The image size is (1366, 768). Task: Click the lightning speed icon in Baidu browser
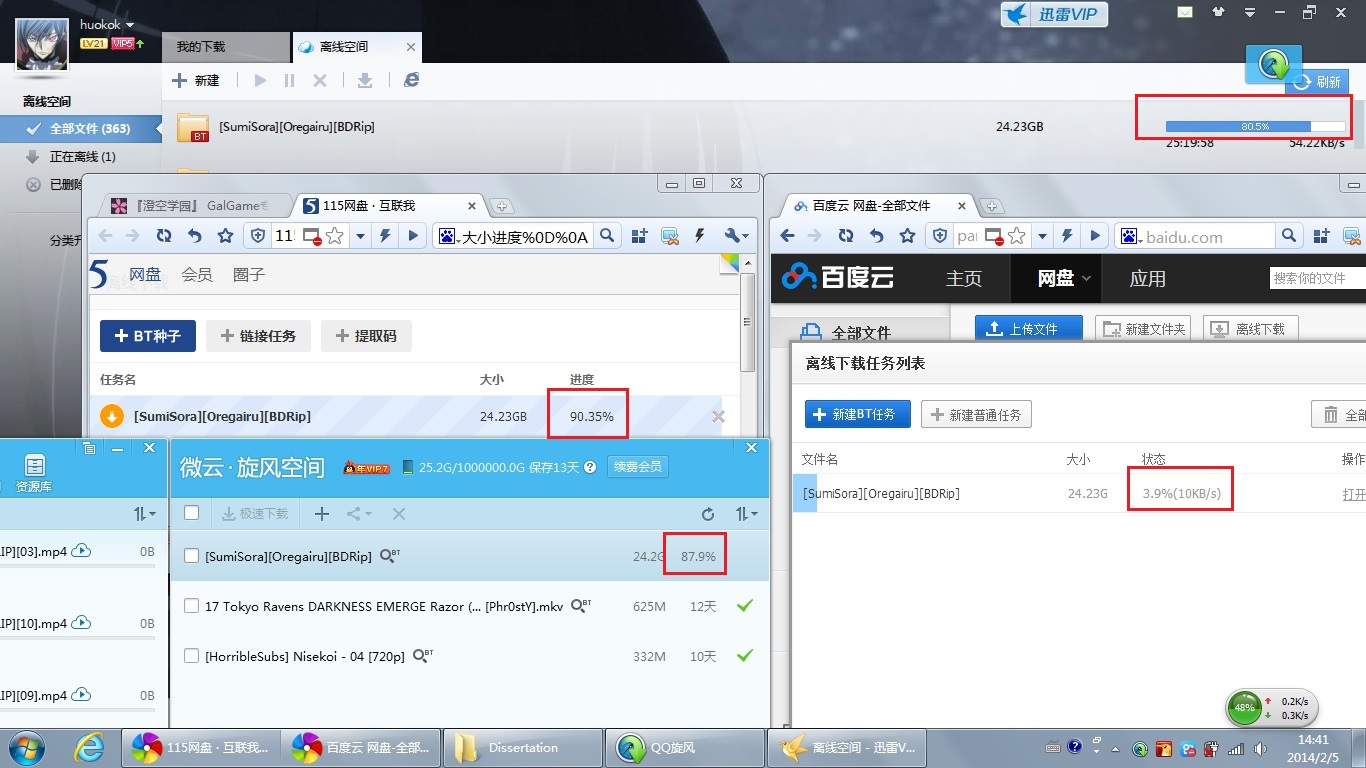coord(1067,236)
